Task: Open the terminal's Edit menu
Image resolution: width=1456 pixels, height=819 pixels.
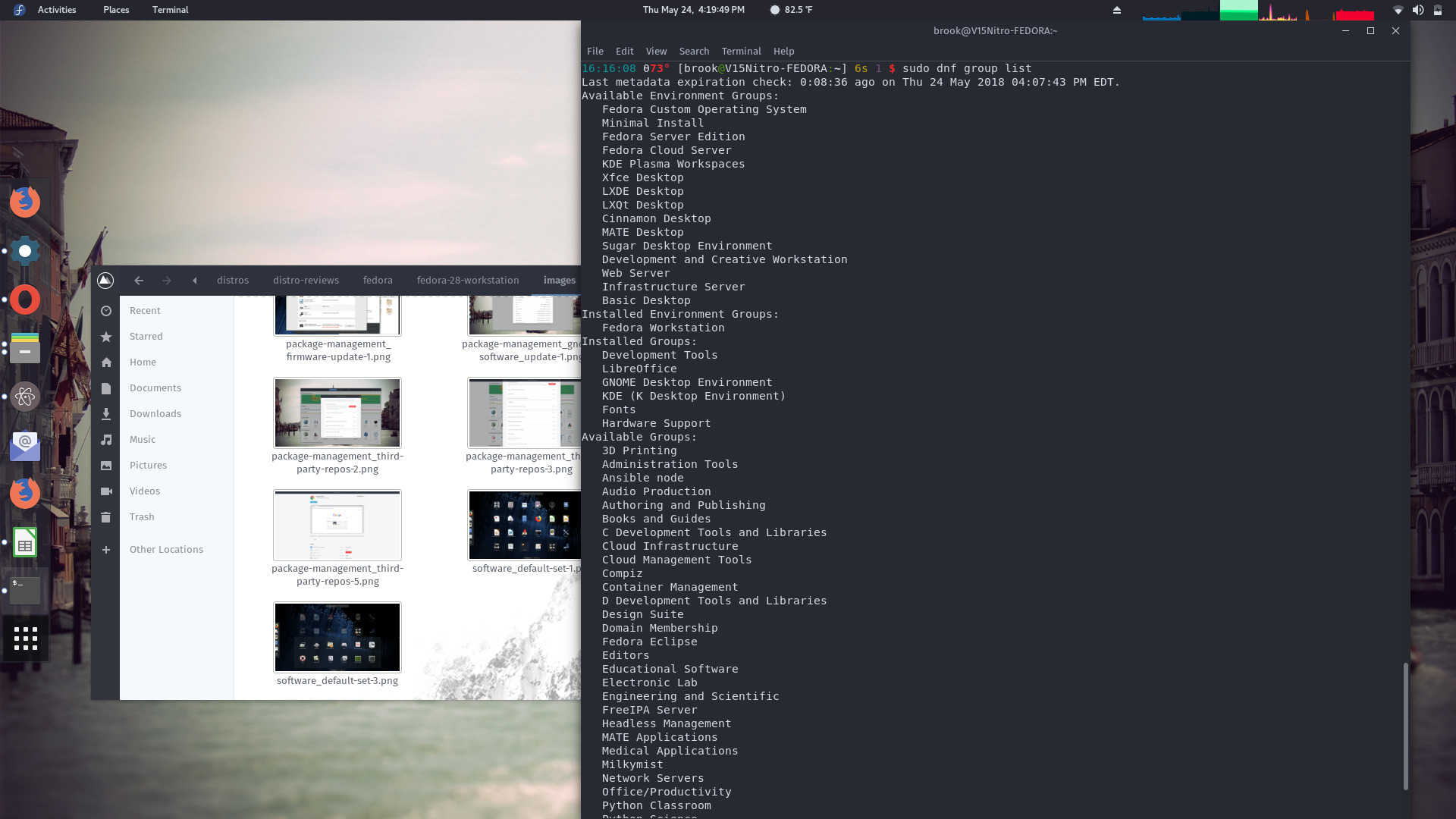Action: coord(625,52)
